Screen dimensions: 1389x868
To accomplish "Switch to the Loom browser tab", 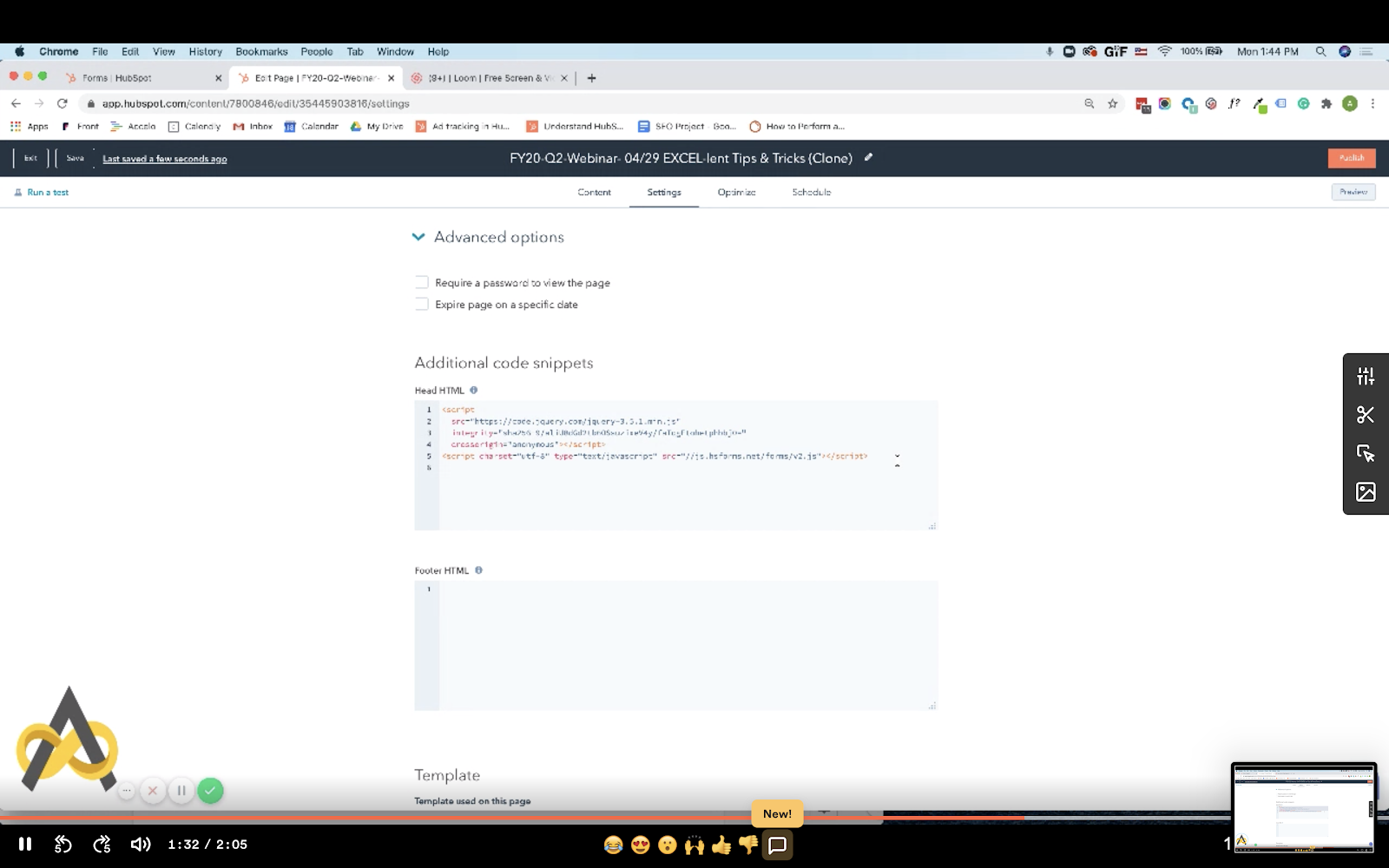I will 489,78.
